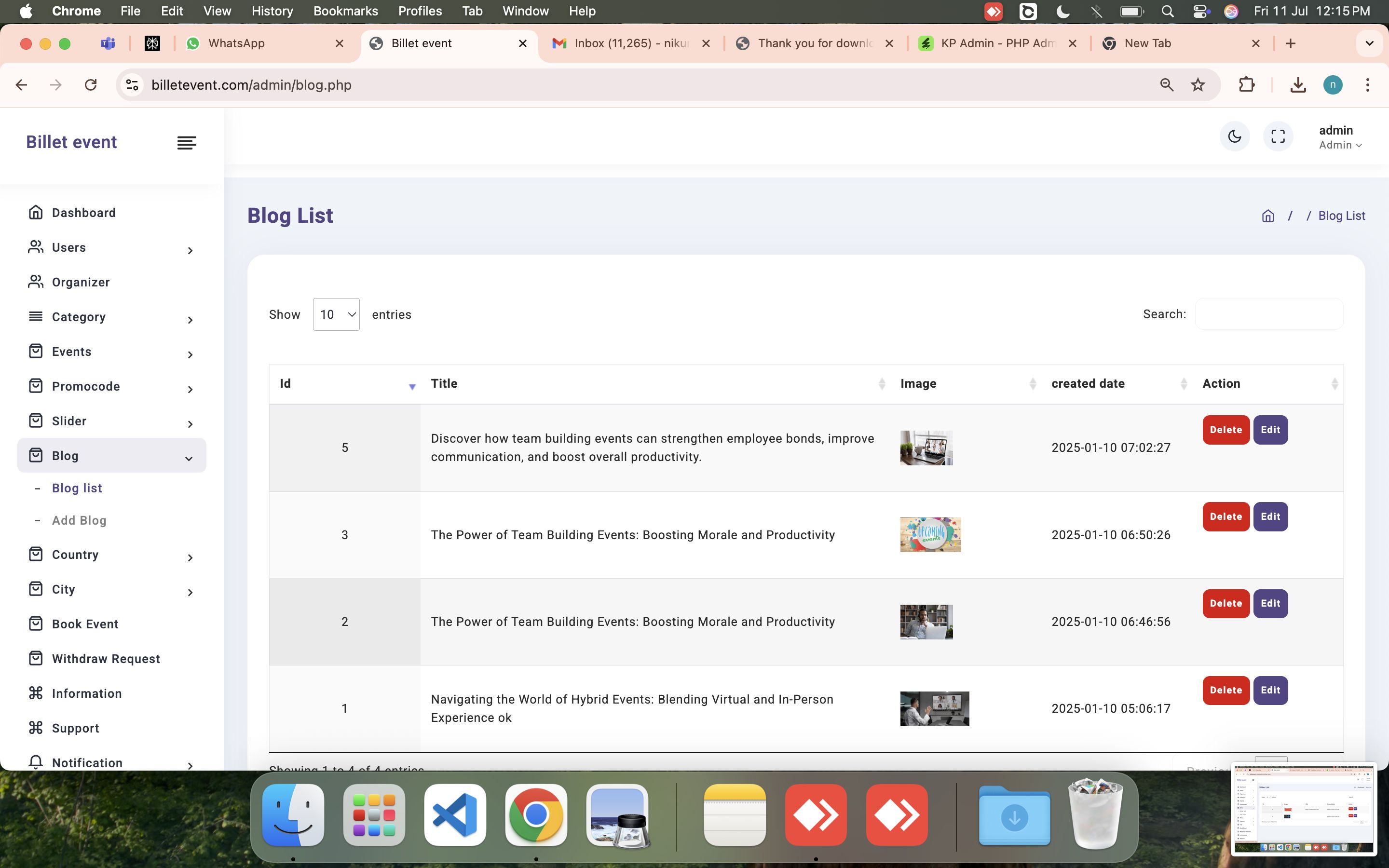Open the admin profile dropdown

1340,137
